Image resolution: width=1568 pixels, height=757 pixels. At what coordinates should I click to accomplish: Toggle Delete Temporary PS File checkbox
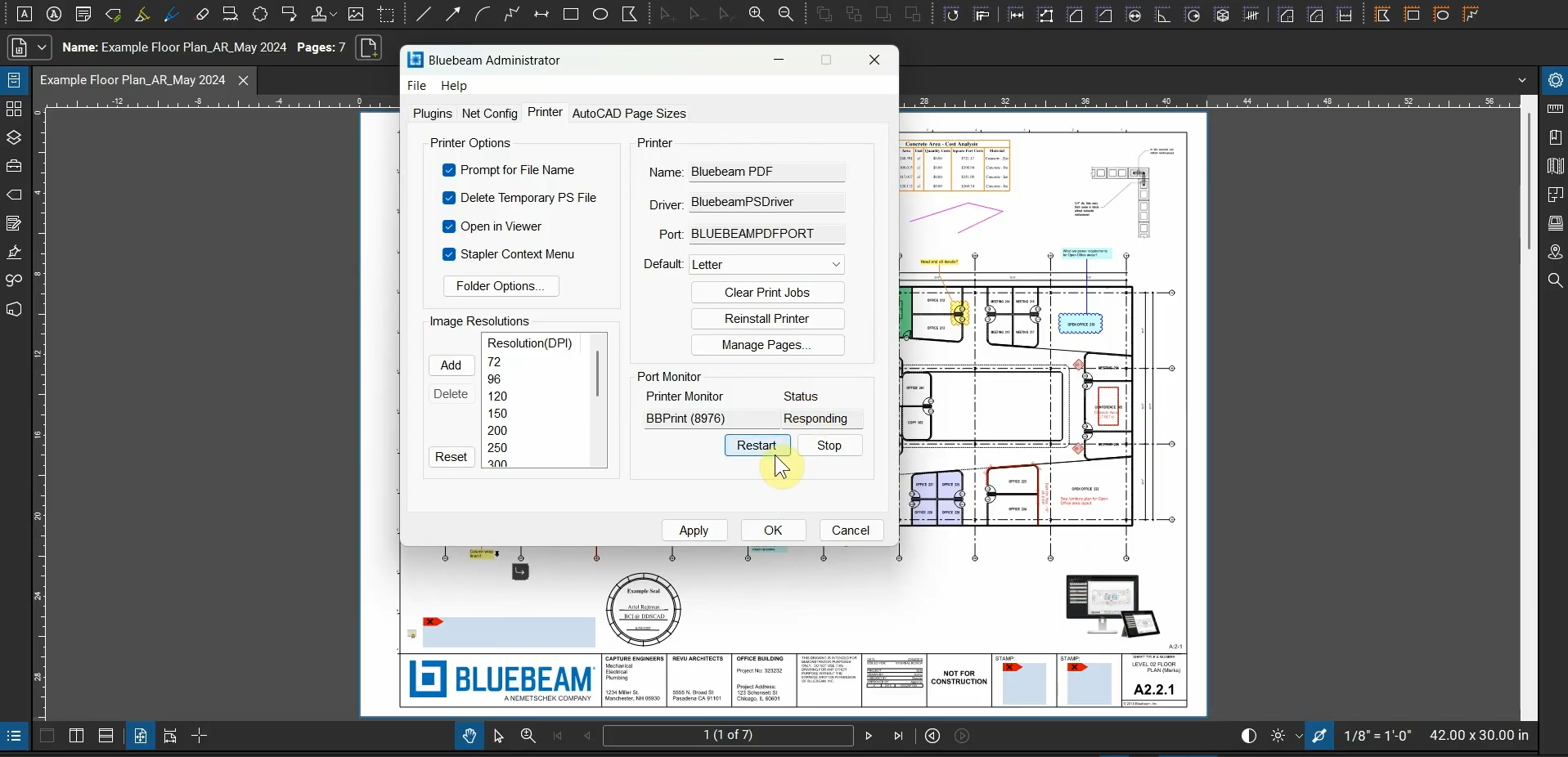pos(449,199)
